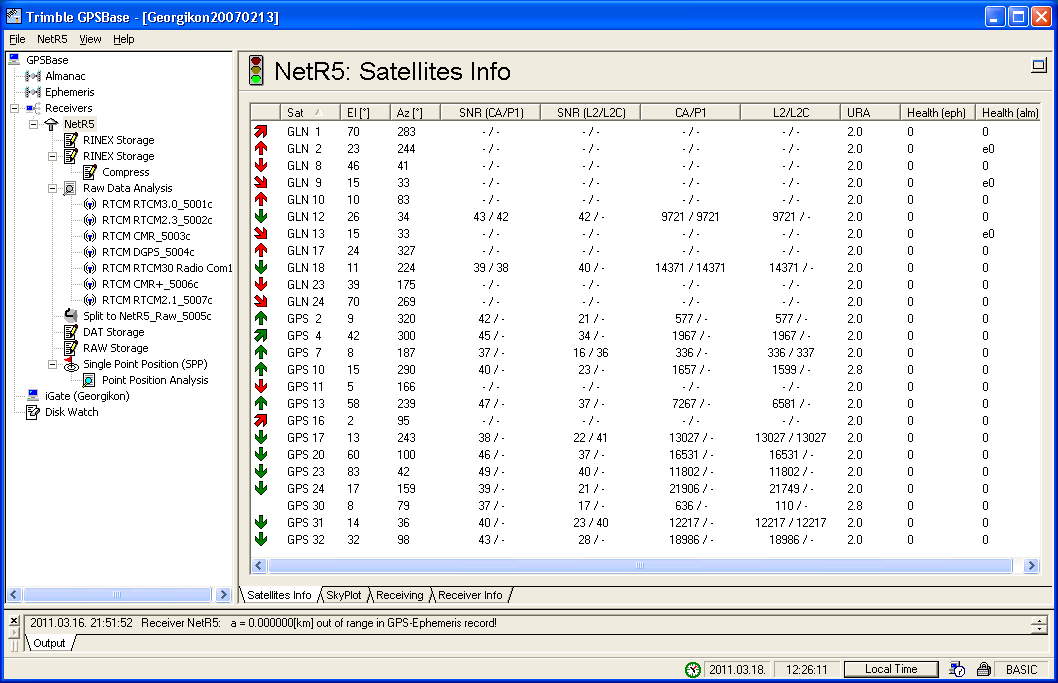Select the RTCM RTCM30 Radio Com1 item
This screenshot has height=683, width=1058.
point(167,268)
